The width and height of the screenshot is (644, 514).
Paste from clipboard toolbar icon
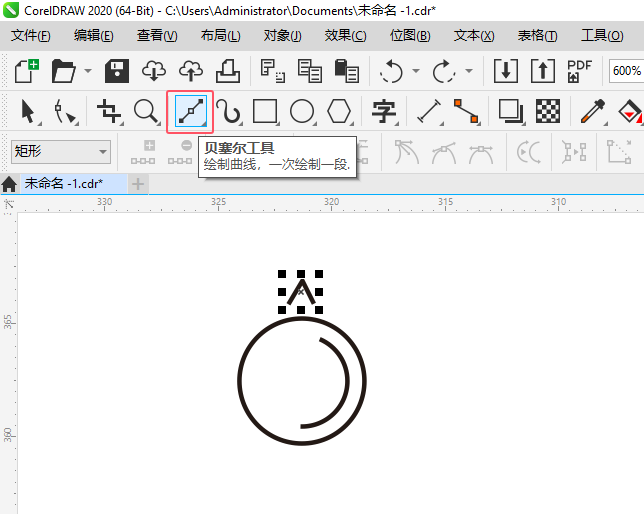[x=347, y=71]
